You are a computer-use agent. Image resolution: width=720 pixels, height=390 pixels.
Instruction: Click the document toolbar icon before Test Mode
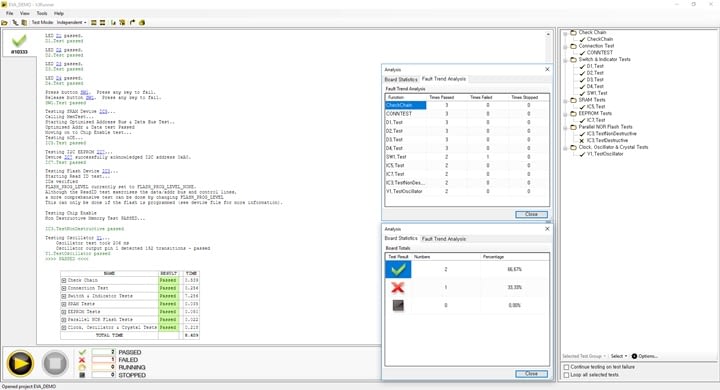coord(24,23)
